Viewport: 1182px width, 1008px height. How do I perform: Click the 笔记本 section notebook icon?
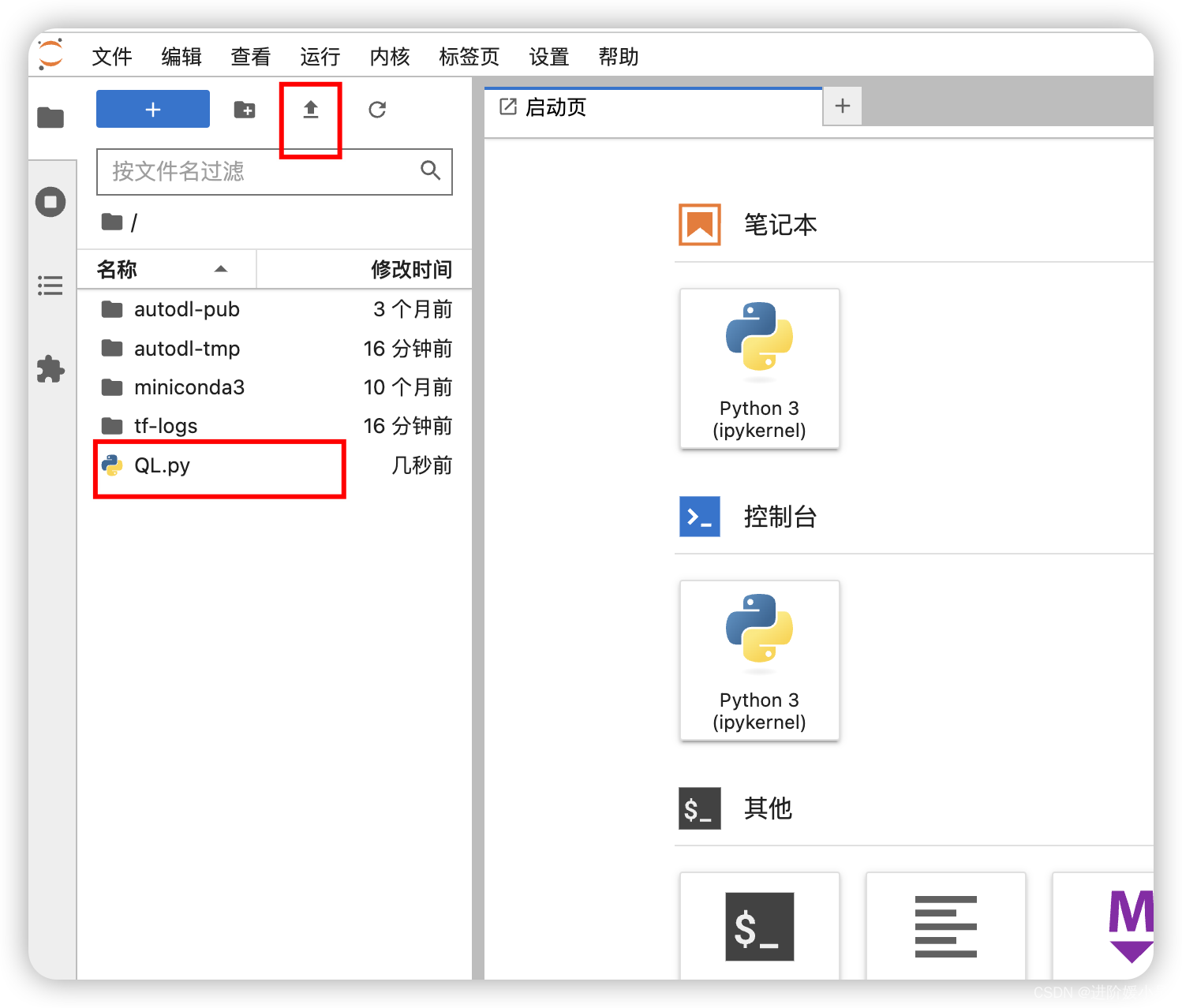point(700,225)
